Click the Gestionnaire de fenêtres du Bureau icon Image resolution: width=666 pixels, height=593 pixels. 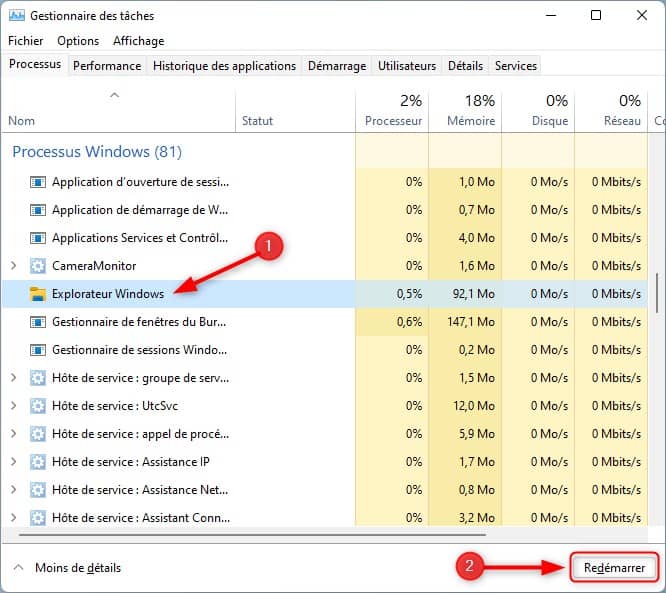coord(38,322)
